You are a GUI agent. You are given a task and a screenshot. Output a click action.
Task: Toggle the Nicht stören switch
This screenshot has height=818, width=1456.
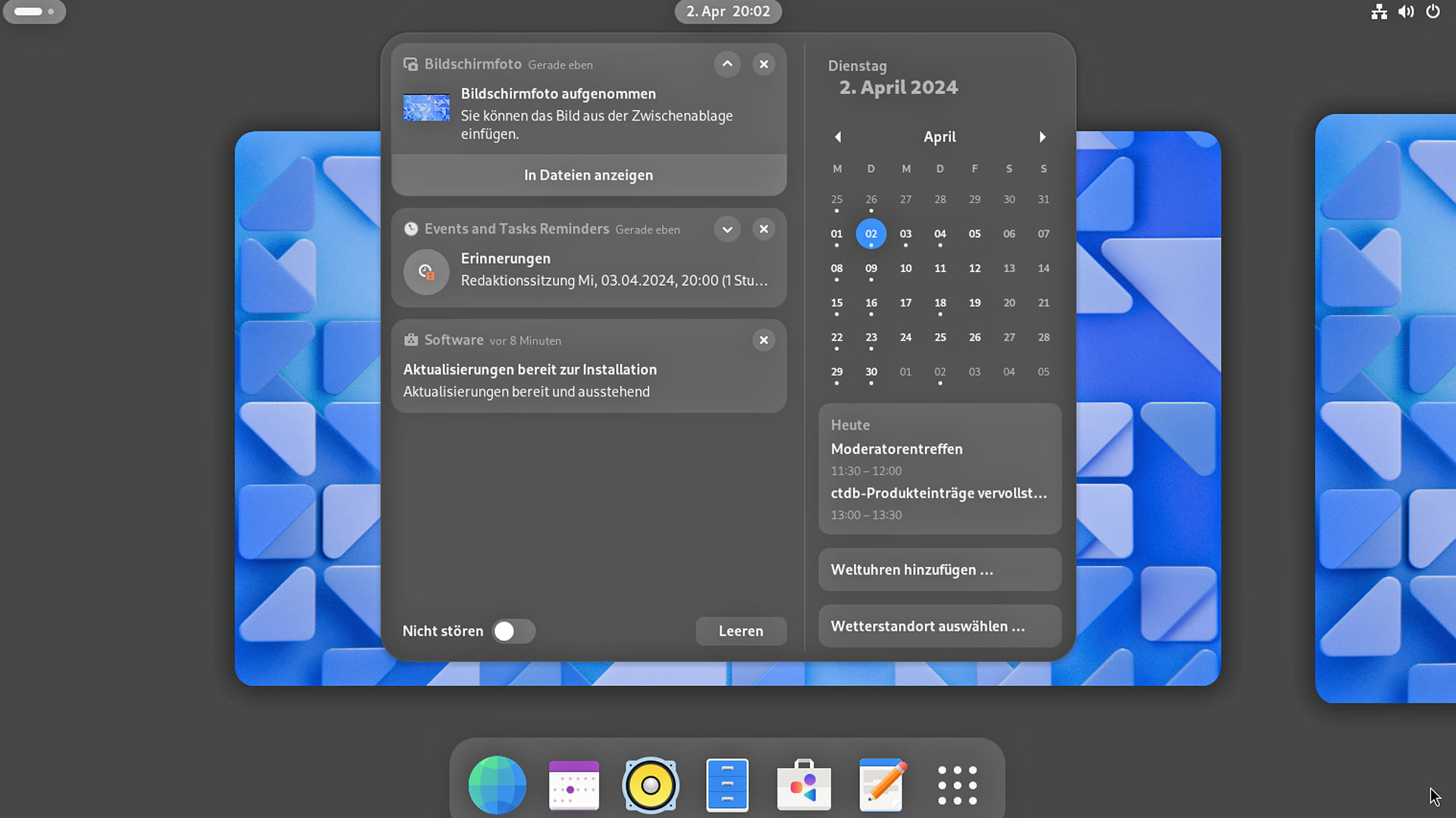513,632
